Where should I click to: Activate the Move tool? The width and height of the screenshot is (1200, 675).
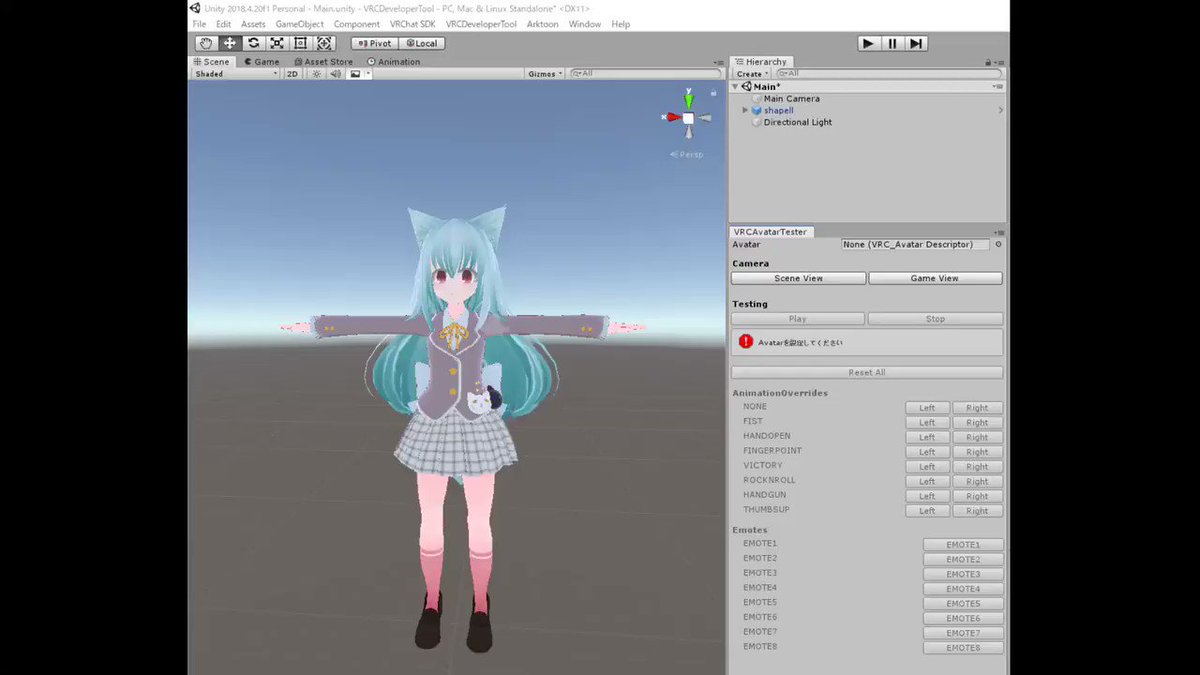230,43
